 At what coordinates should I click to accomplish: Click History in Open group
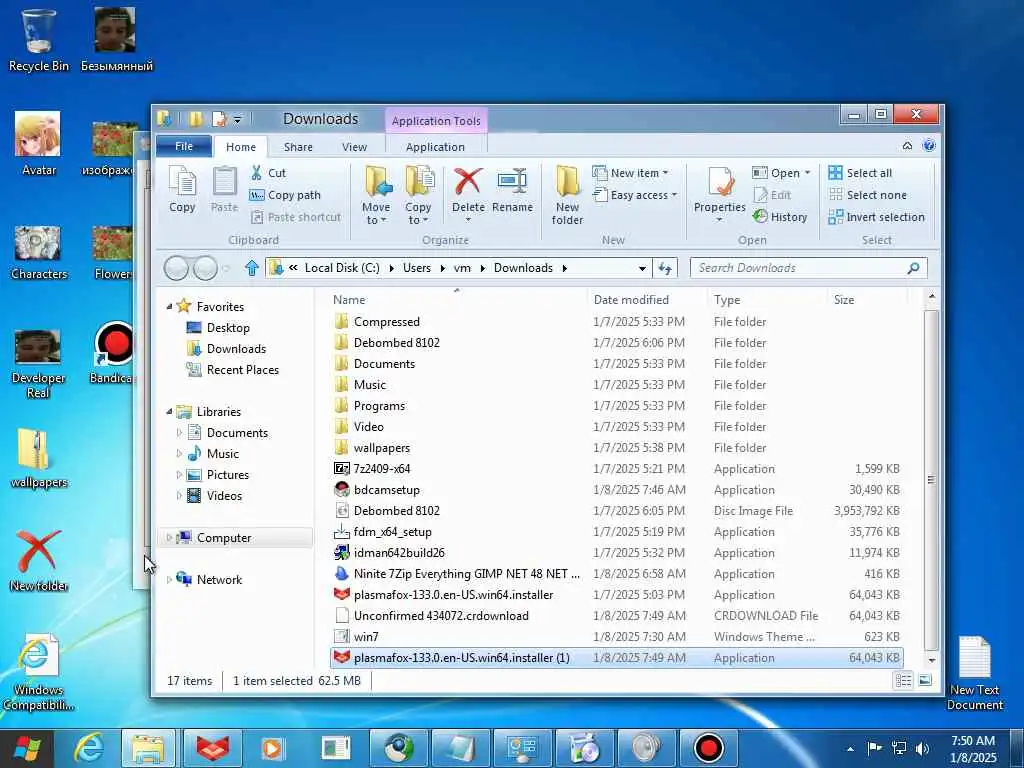click(780, 217)
